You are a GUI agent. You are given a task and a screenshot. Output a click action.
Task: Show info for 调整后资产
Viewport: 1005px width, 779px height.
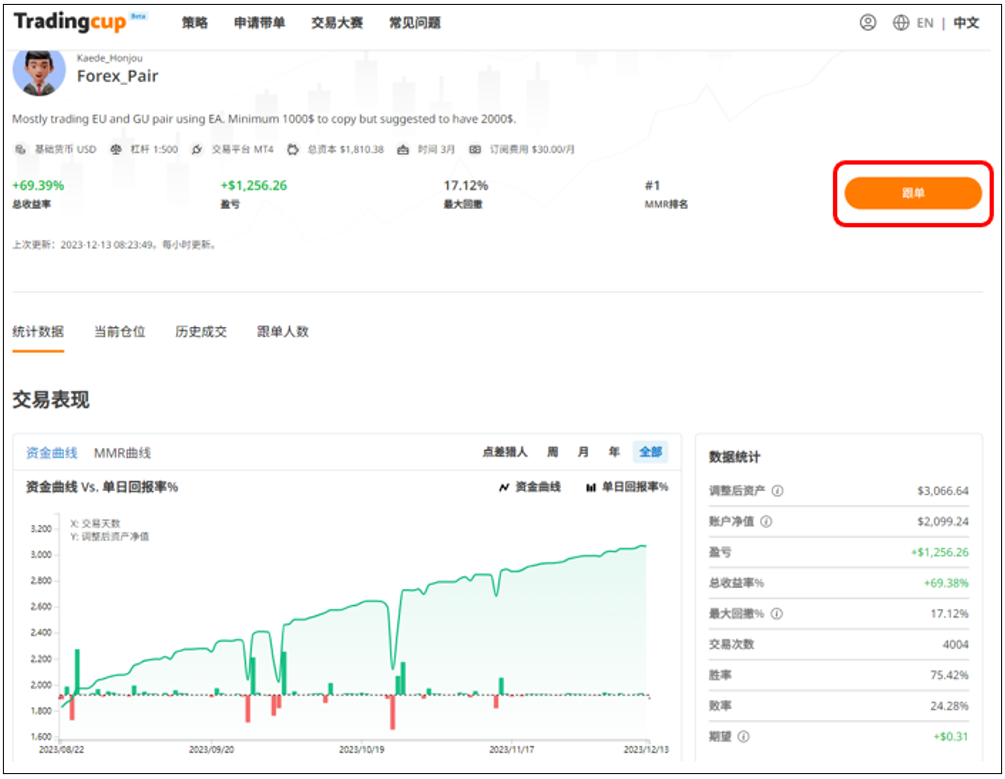(x=778, y=491)
